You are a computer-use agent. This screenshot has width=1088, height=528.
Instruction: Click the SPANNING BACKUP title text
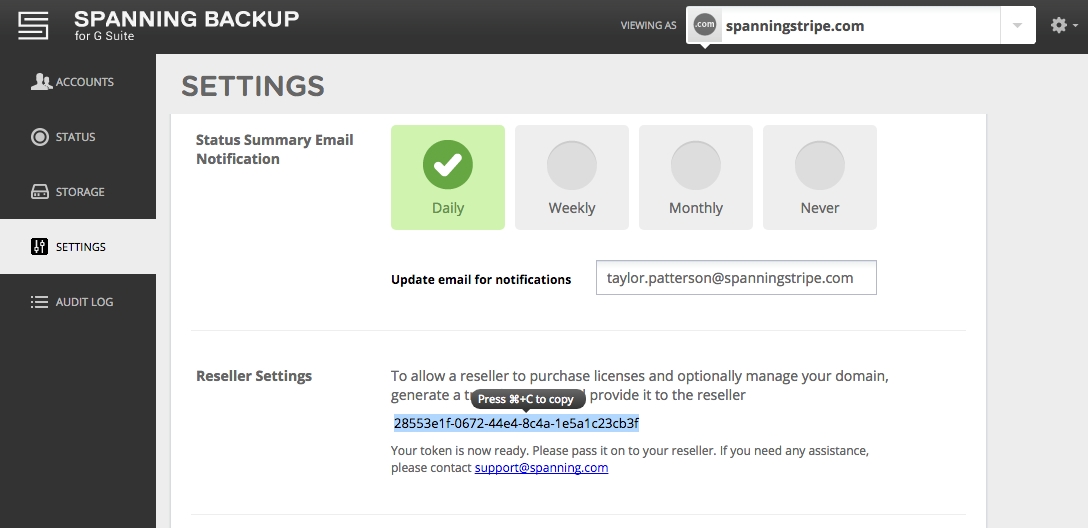187,19
